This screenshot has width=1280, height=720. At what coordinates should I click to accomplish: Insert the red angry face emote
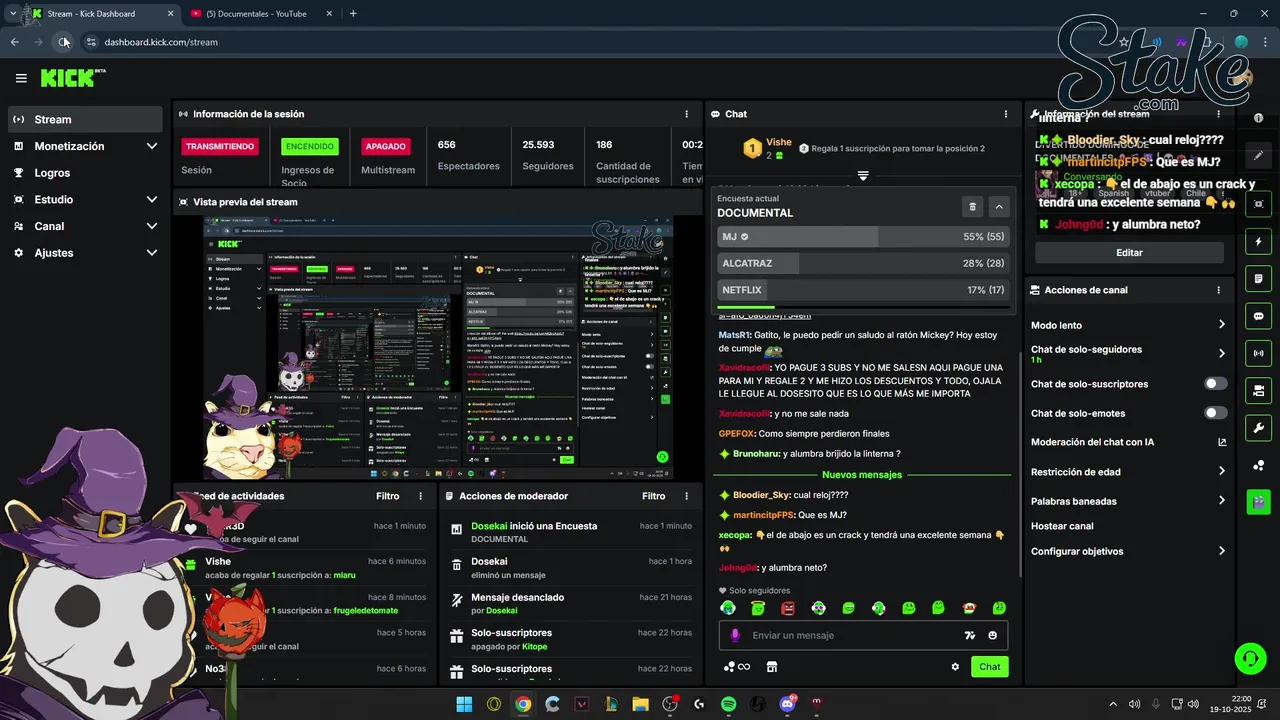pyautogui.click(x=788, y=608)
